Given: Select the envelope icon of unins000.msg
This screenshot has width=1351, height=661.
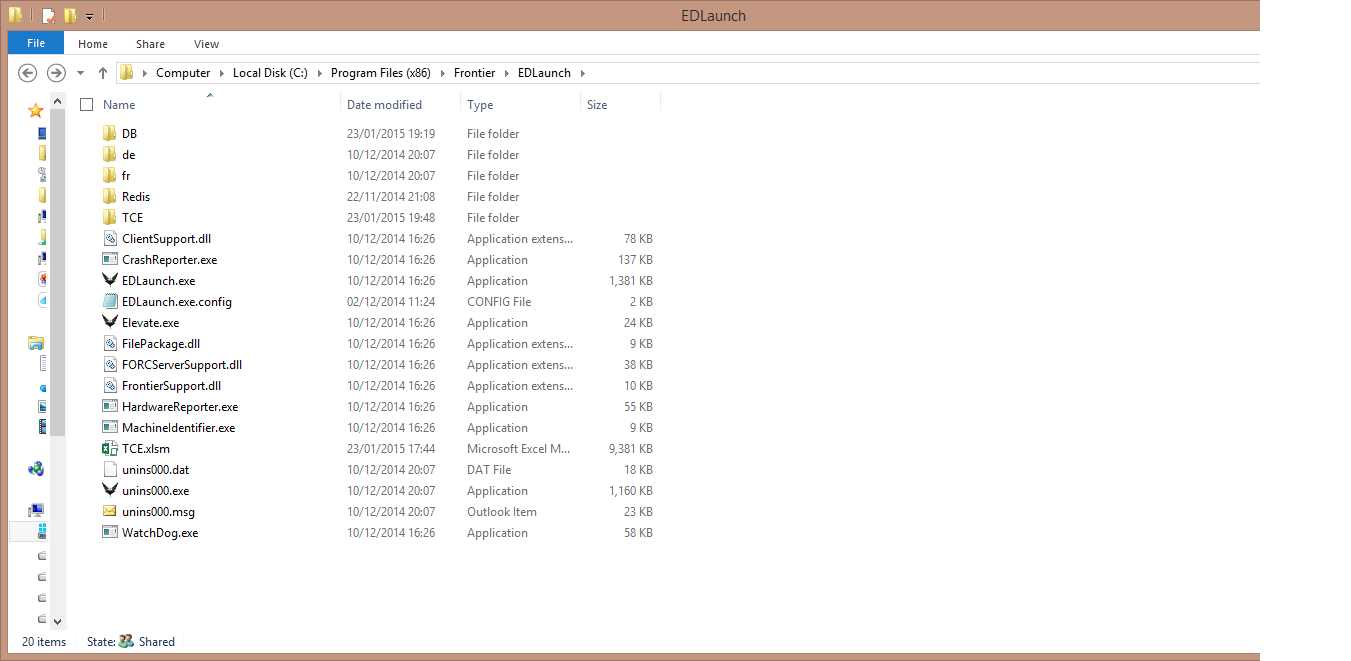Looking at the screenshot, I should [x=110, y=512].
